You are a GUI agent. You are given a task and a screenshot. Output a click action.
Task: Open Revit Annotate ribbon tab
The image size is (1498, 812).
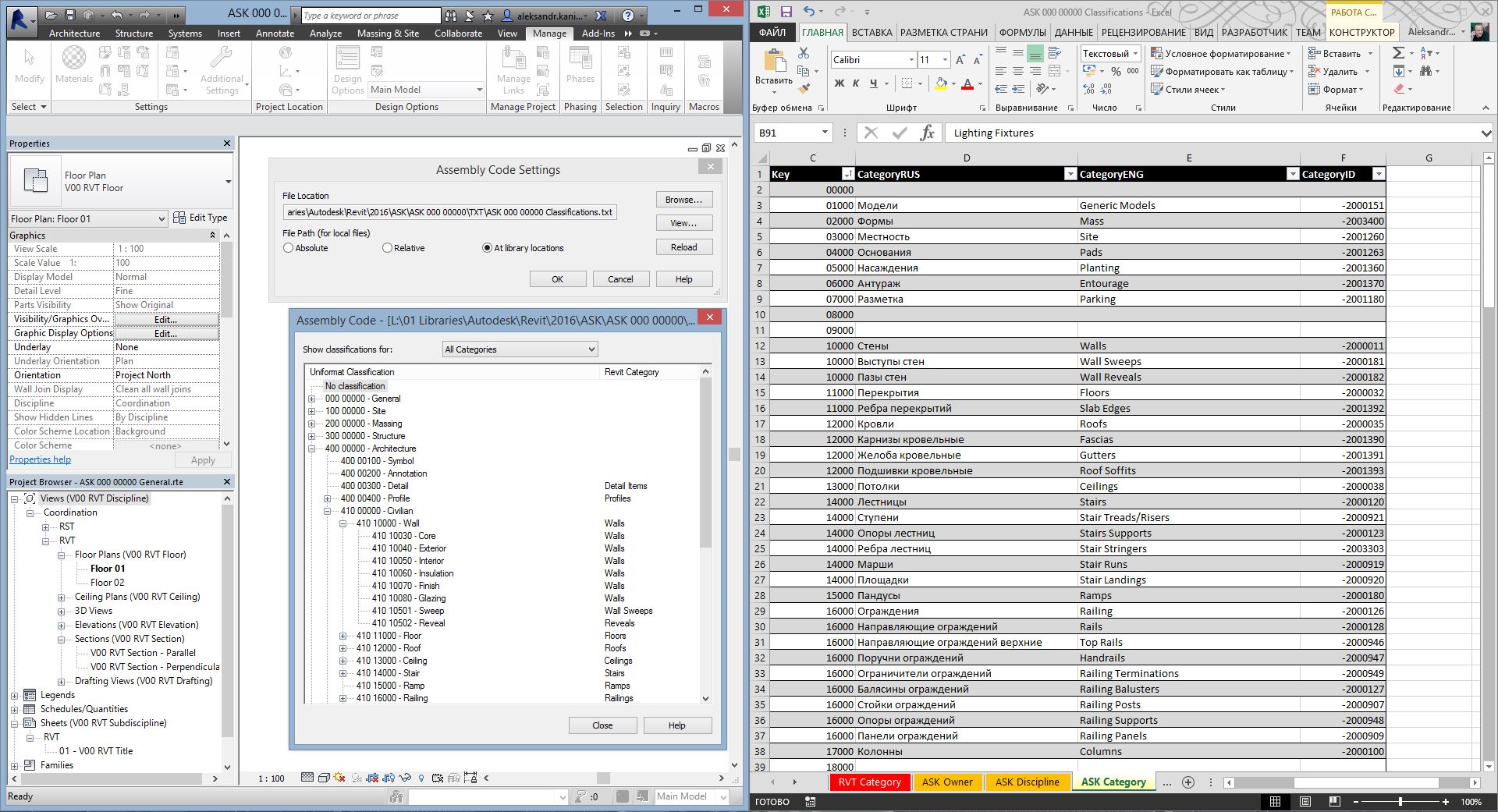[x=275, y=34]
